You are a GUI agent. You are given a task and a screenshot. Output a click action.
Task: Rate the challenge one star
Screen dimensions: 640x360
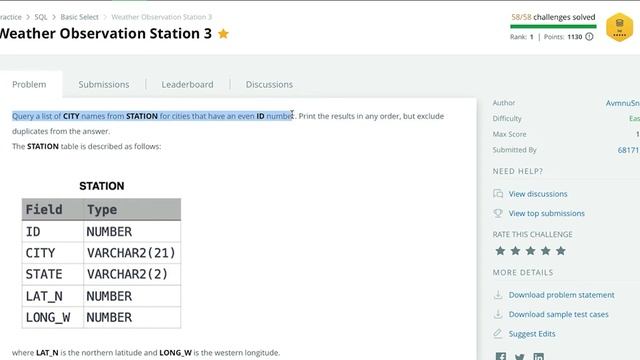[500, 251]
